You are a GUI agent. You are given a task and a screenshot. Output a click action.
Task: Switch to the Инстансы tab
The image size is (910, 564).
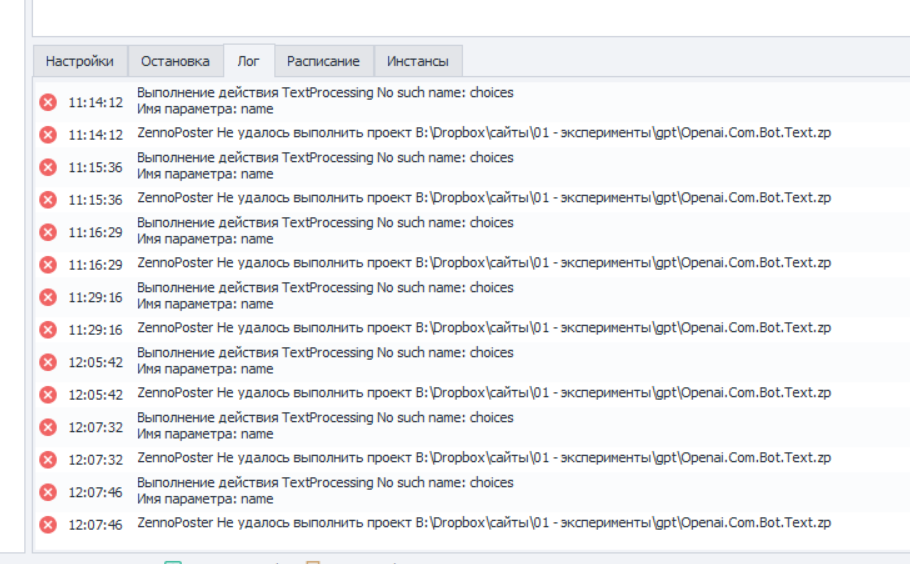point(418,61)
